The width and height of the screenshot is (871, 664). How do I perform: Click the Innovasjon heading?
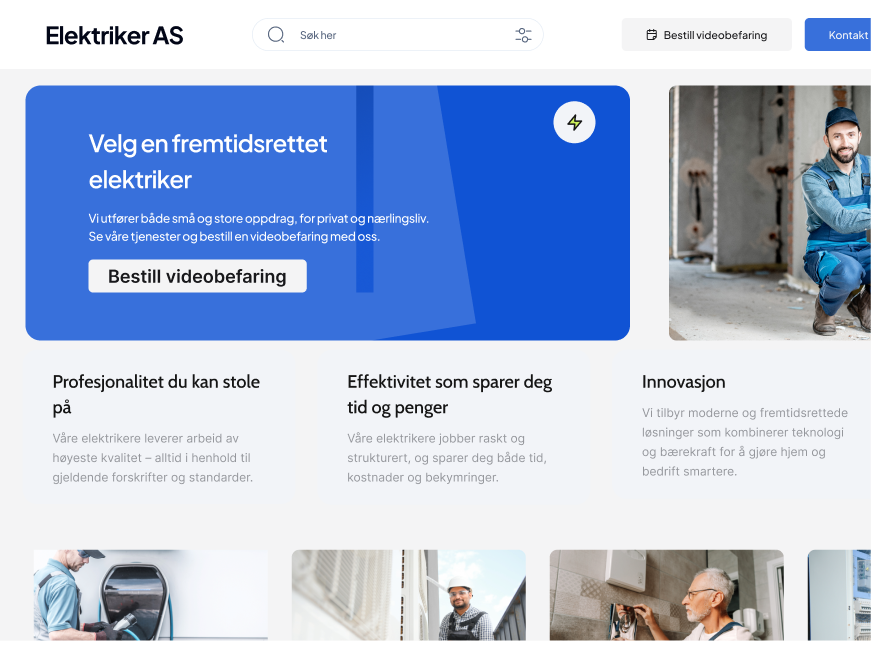coord(683,382)
